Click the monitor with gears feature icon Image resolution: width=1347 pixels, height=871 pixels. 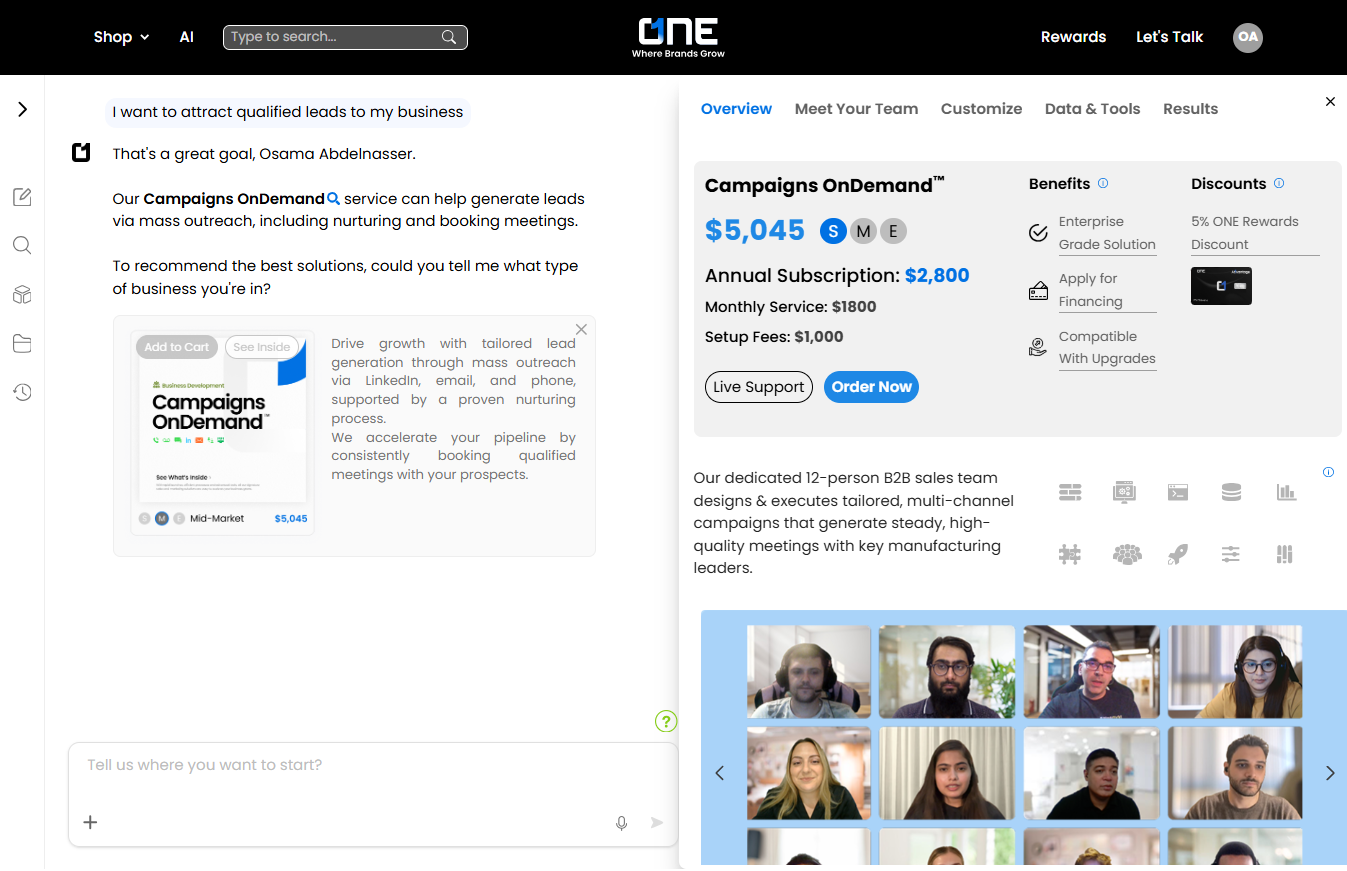click(x=1124, y=492)
